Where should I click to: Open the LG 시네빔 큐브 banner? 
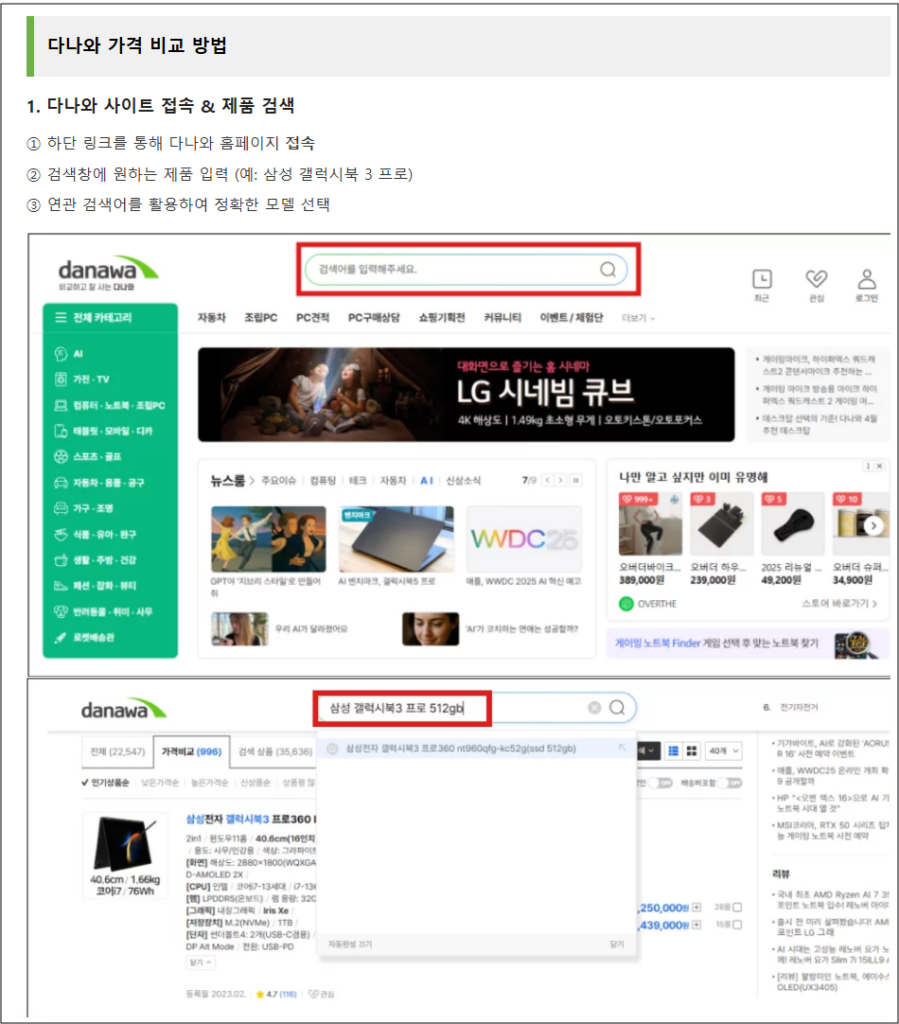(x=466, y=394)
